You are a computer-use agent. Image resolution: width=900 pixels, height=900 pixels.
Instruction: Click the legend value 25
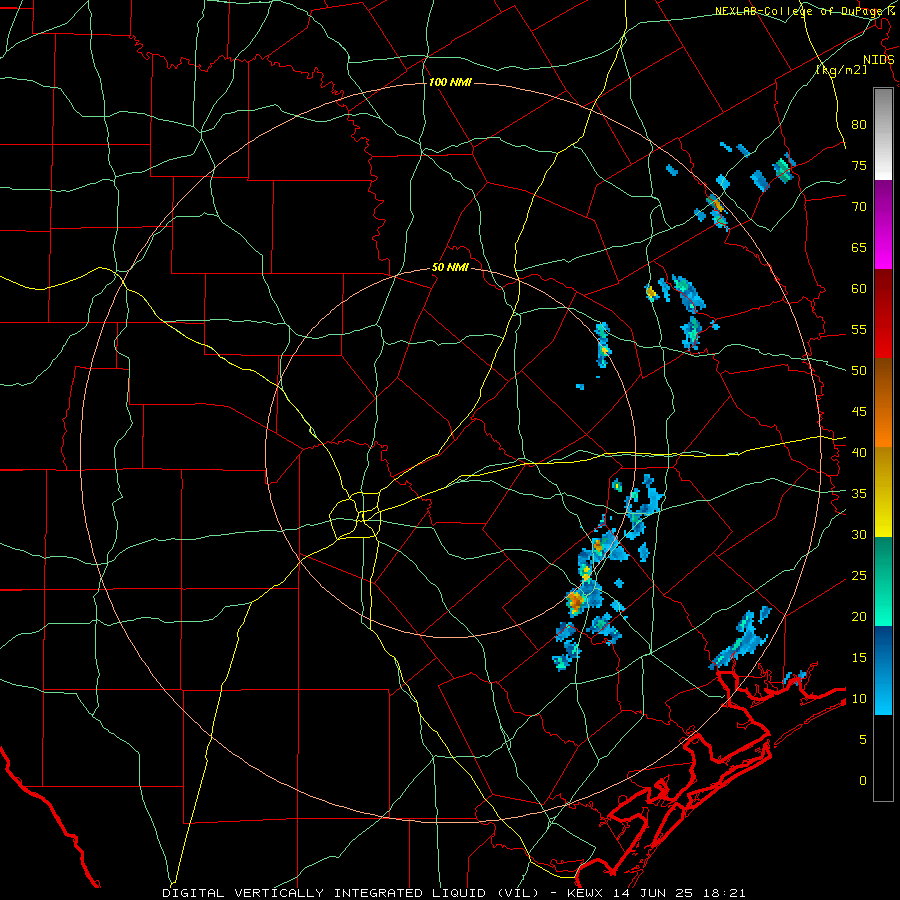[x=859, y=576]
